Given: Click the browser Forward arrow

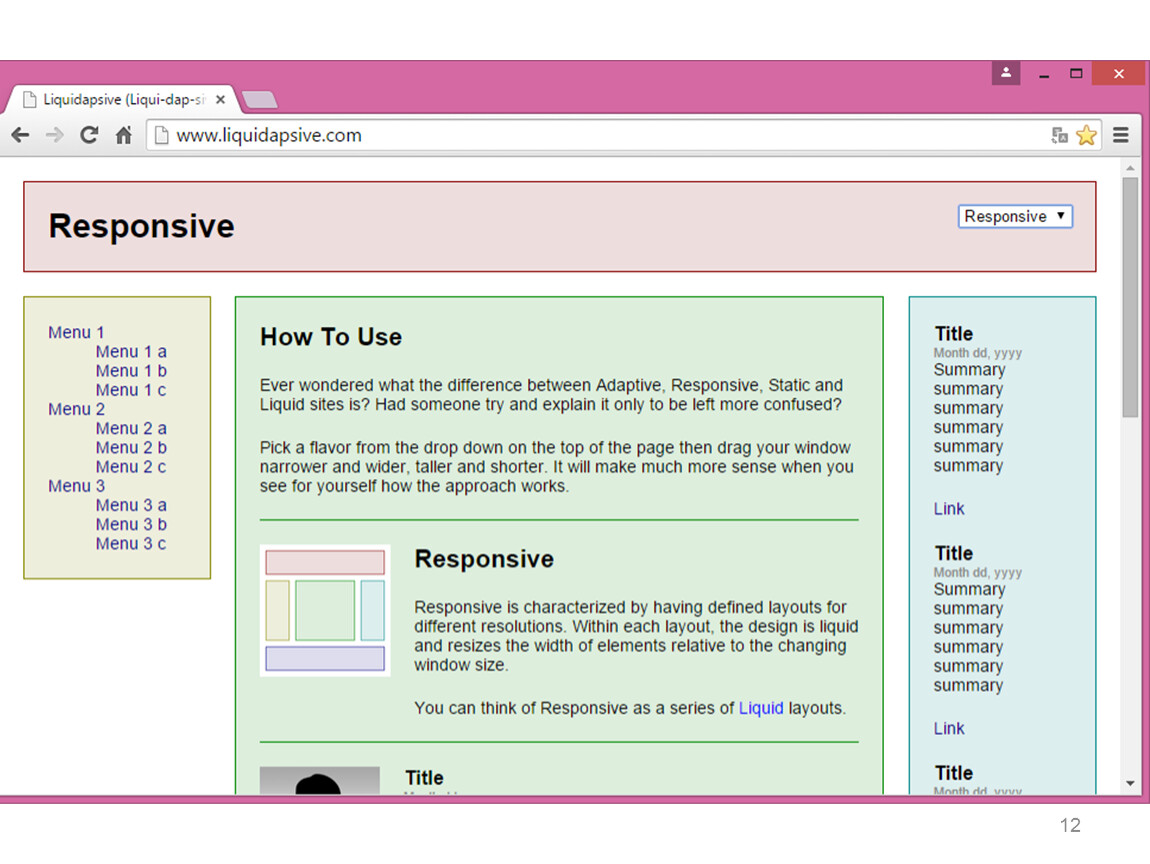Looking at the screenshot, I should point(54,135).
